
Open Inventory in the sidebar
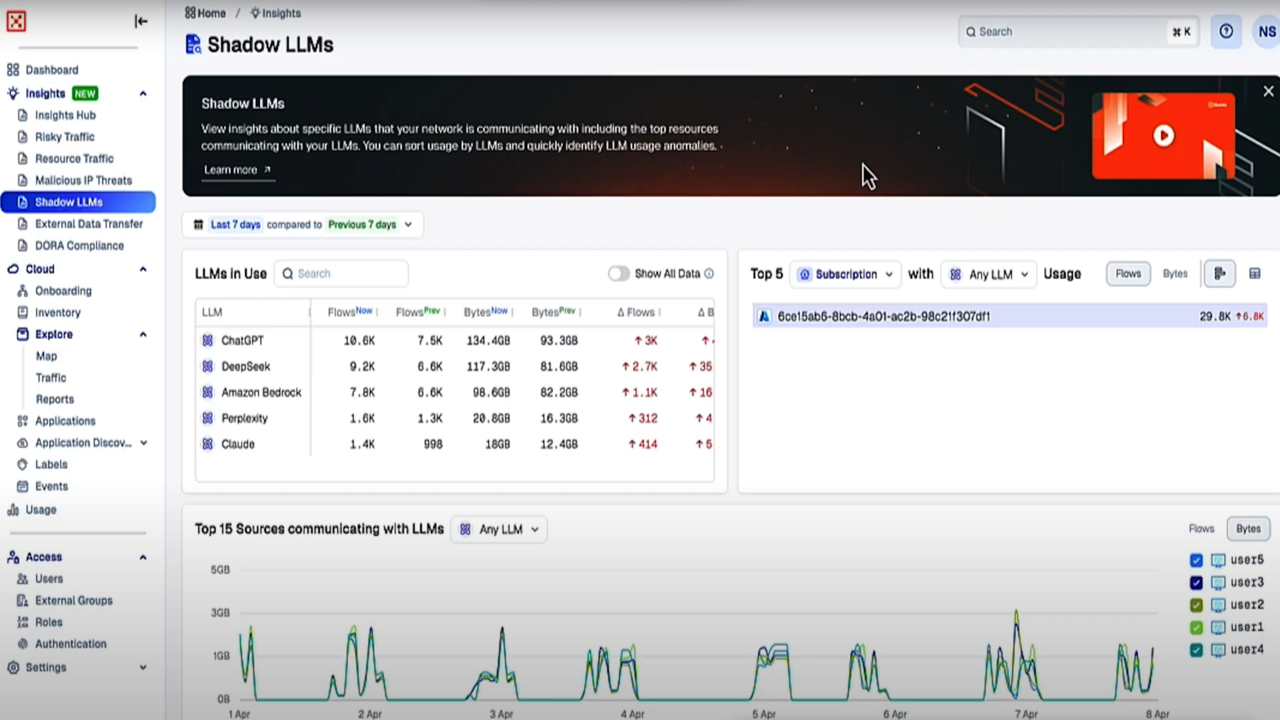(58, 313)
